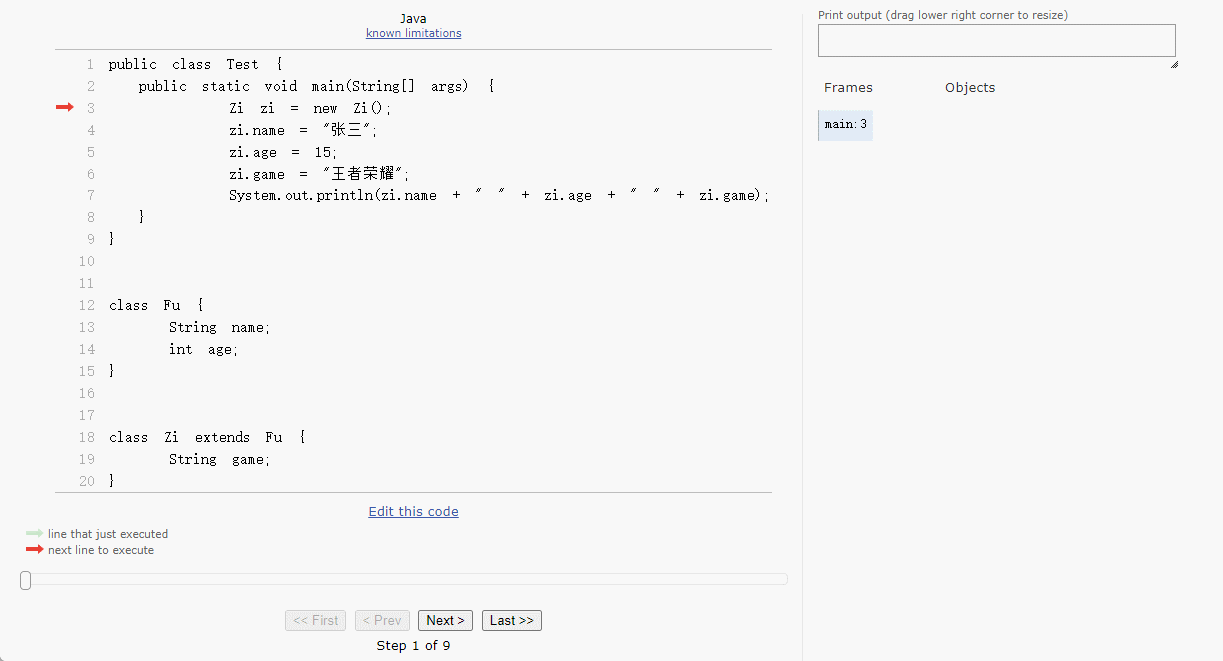Click the System.out.println code line
Image resolution: width=1223 pixels, height=661 pixels.
click(498, 195)
